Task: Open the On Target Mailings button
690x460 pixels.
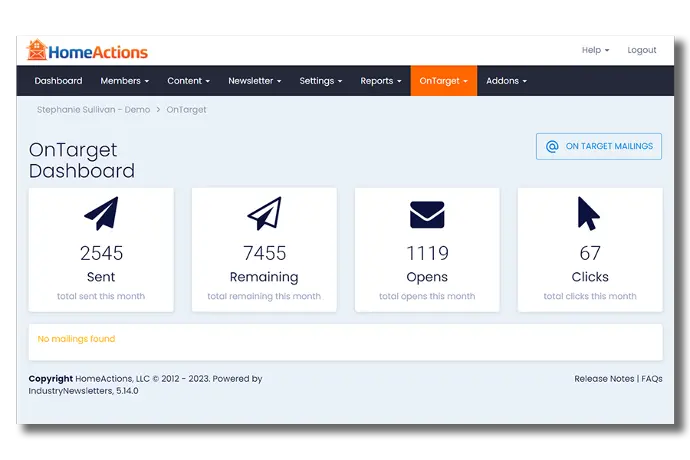Action: (598, 146)
